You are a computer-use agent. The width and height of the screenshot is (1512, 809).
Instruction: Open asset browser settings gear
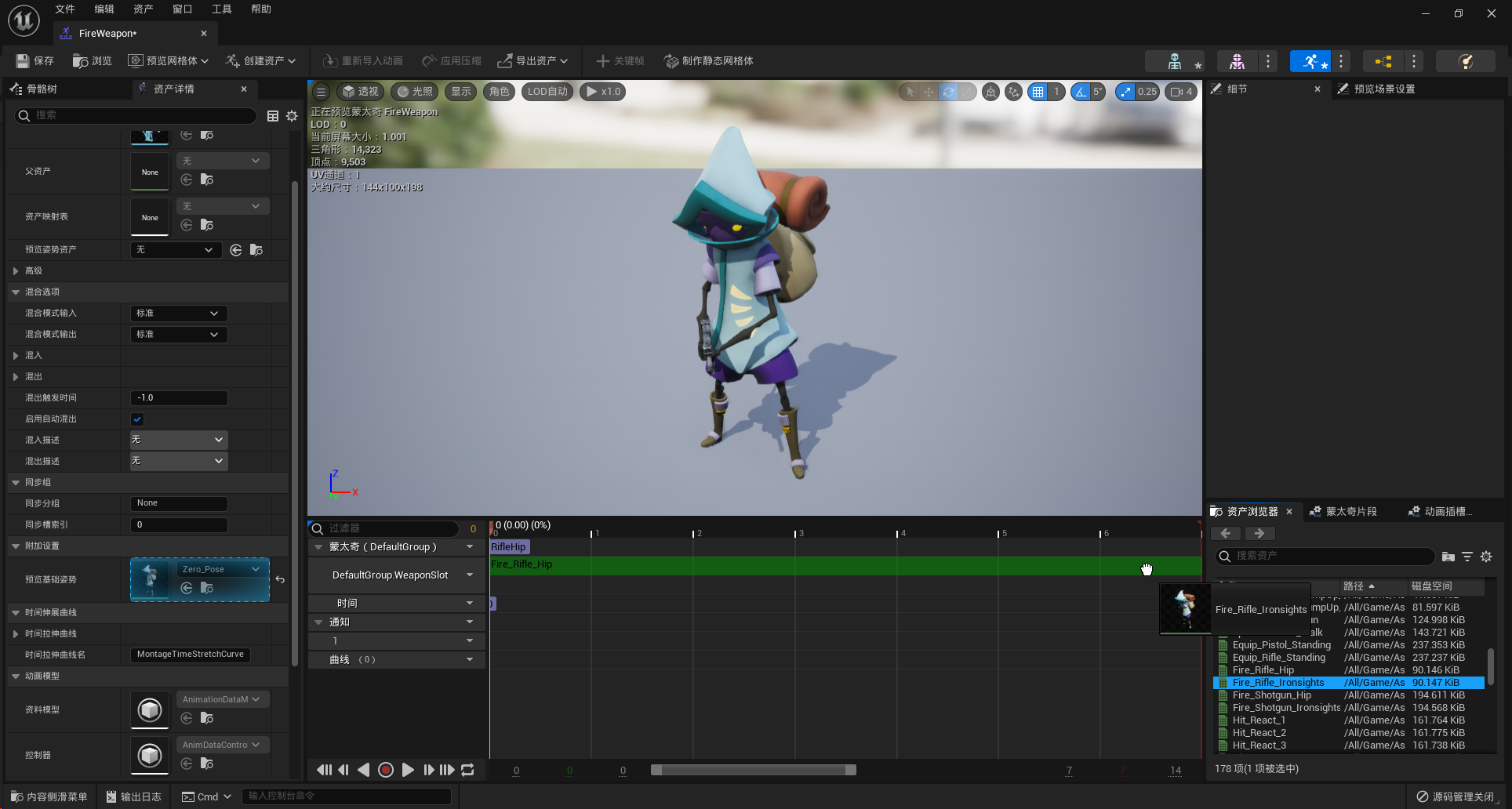click(1486, 557)
